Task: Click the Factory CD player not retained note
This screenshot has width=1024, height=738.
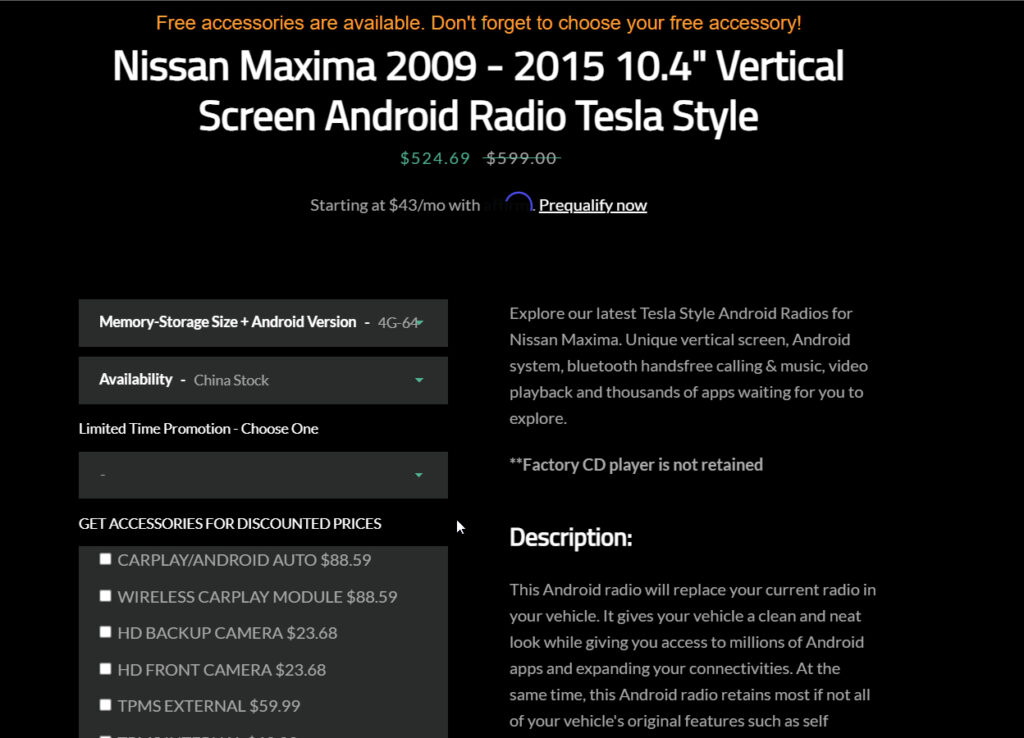Action: coord(636,464)
